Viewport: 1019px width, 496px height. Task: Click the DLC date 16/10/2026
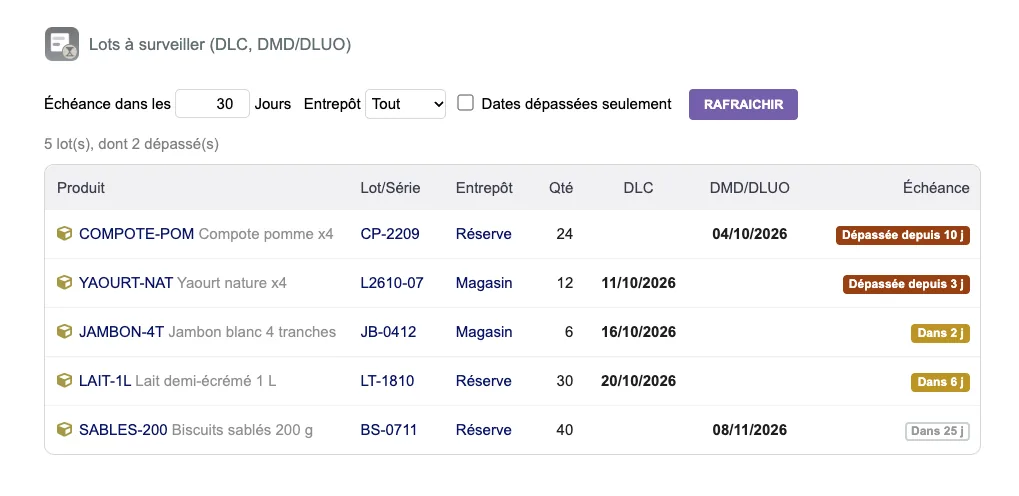(x=639, y=332)
